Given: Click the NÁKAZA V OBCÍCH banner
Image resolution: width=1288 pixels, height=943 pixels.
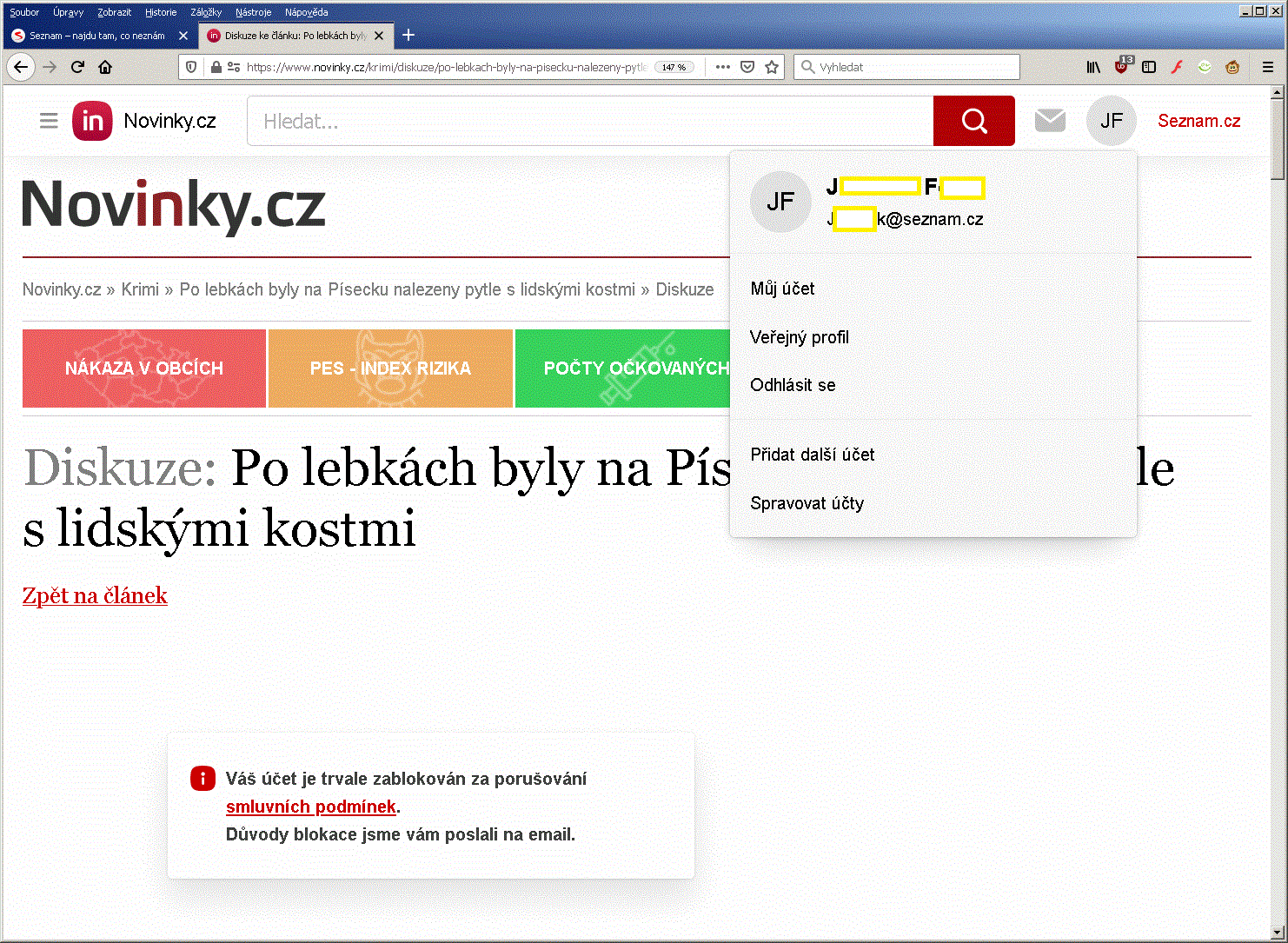Looking at the screenshot, I should point(144,369).
